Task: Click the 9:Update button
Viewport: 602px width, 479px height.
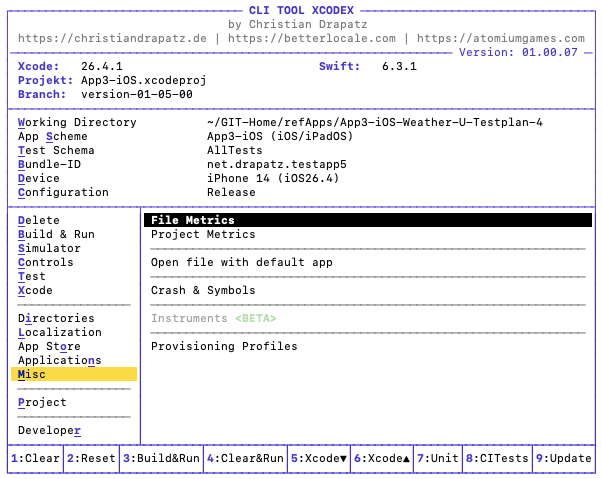Action: click(x=564, y=458)
